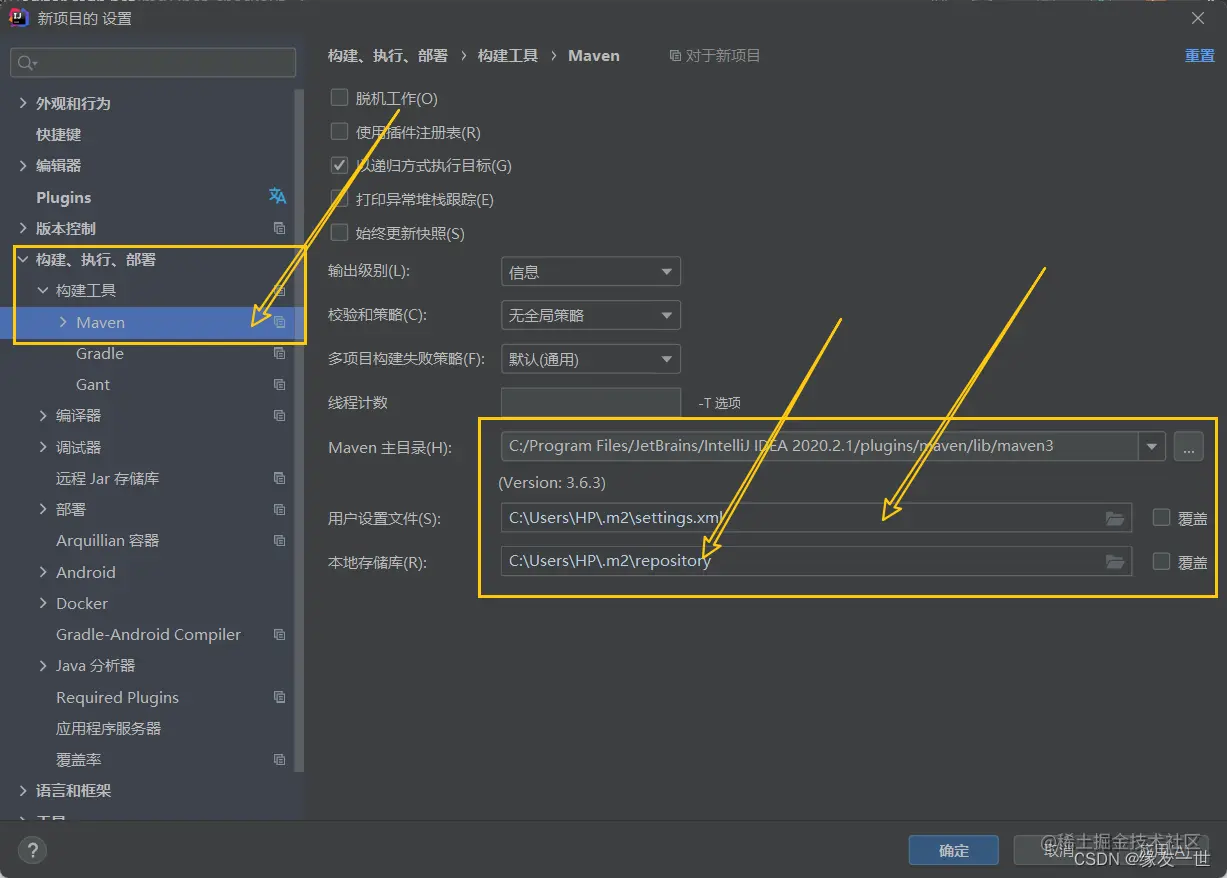Click the 本地存储库 path field
1227x878 pixels.
816,562
